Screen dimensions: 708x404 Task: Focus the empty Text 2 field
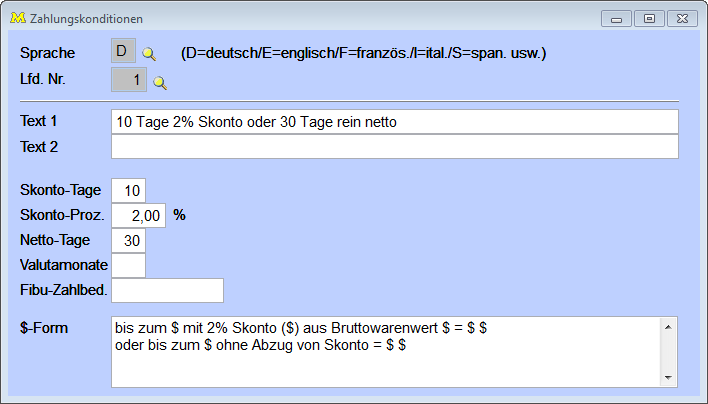pyautogui.click(x=394, y=147)
